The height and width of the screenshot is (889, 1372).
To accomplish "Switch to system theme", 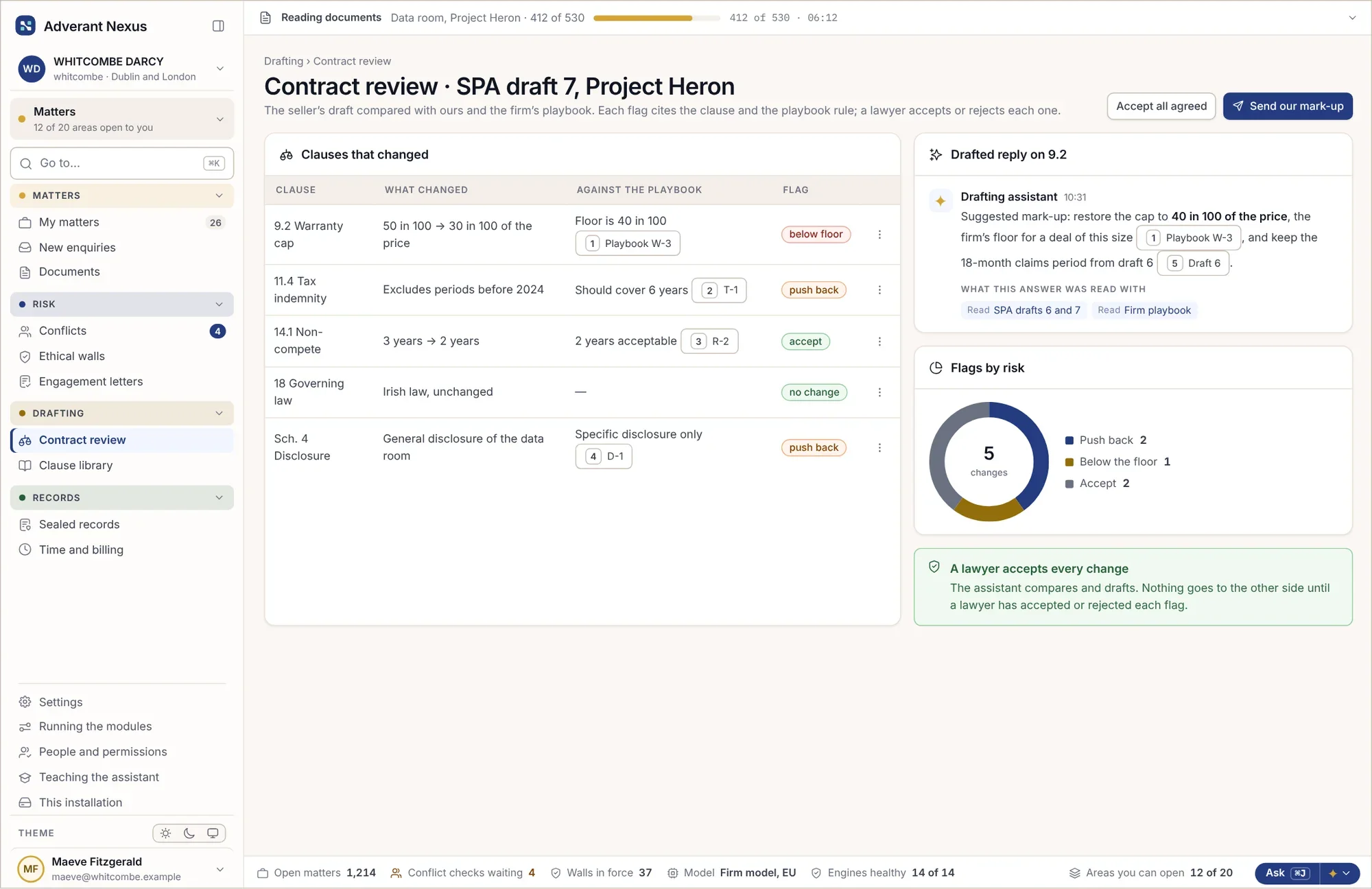I will 213,833.
